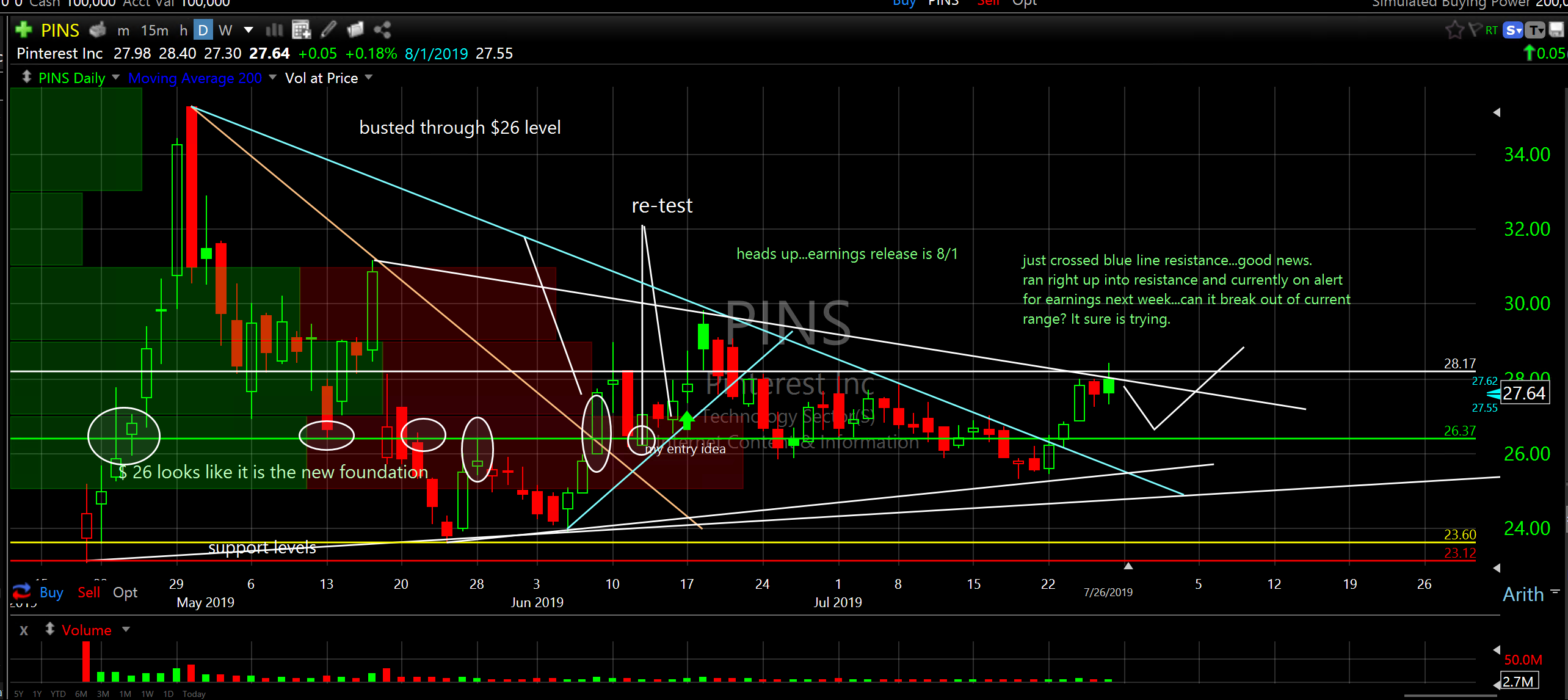
Task: Click the green plus add-chart icon
Action: 23,30
